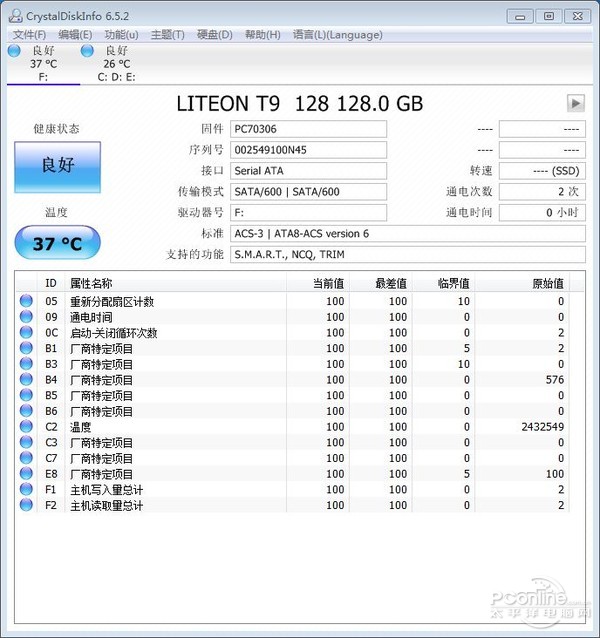Open the 编辑(E) menu
The height and width of the screenshot is (638, 600).
[x=75, y=35]
